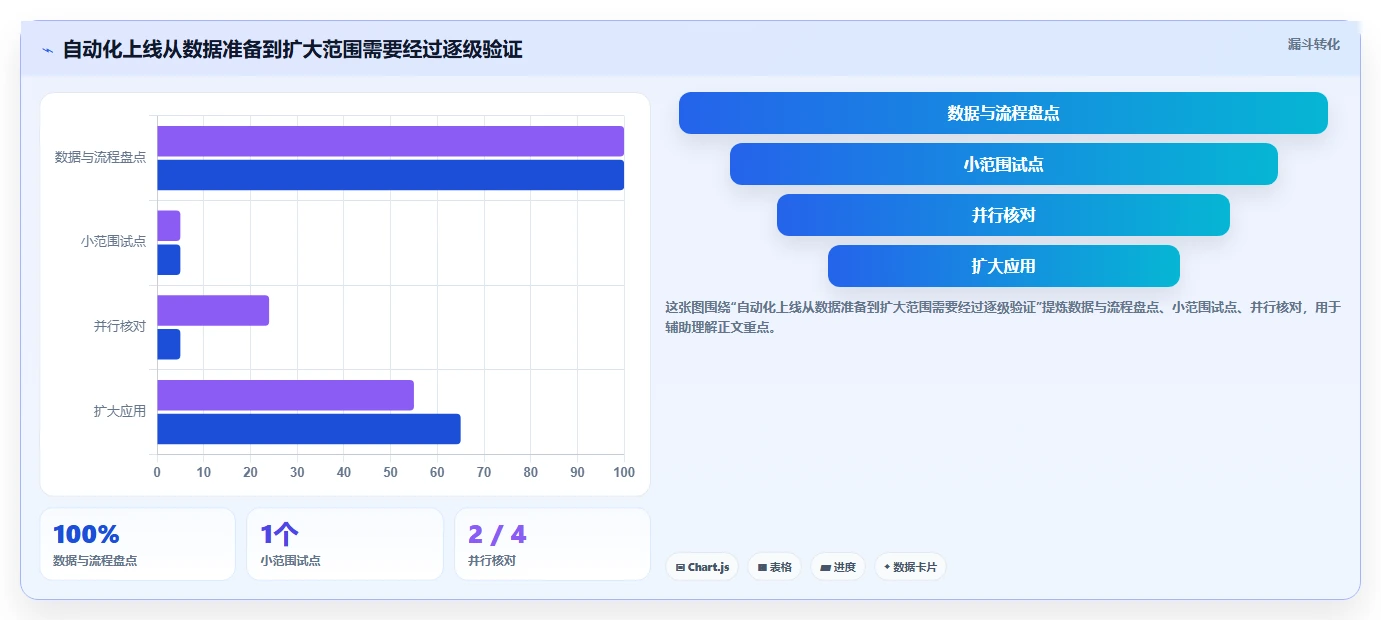Click the 小范围试点 caption under 1个
The image size is (1381, 620).
point(291,561)
